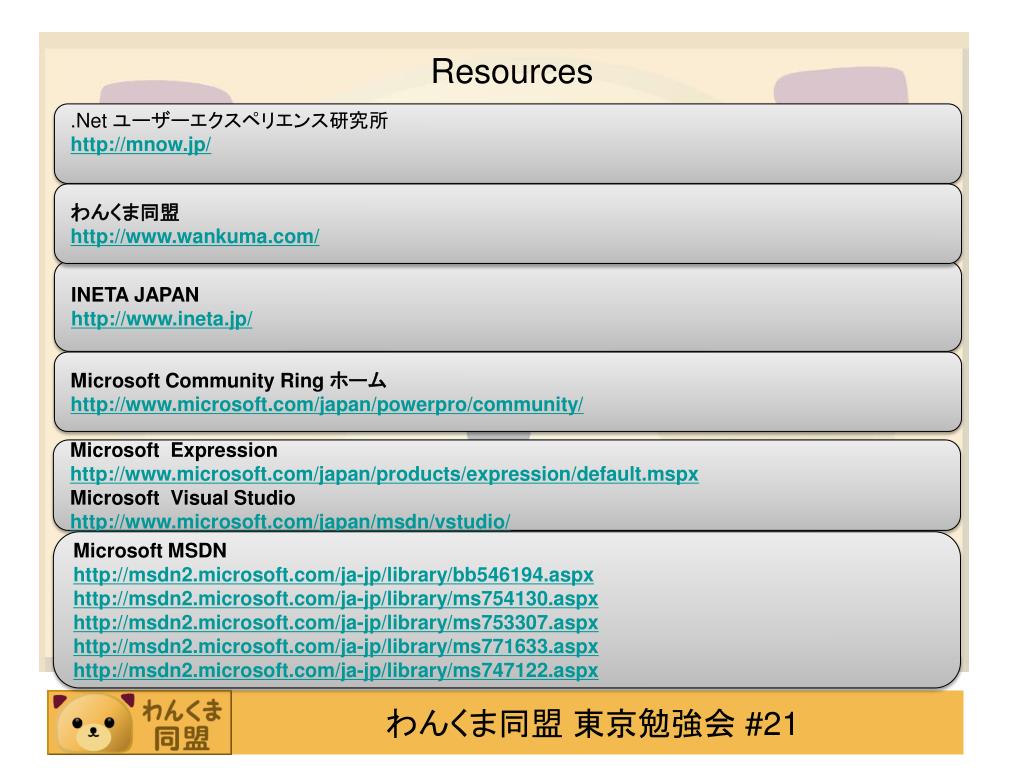Open the MSDN ms754130.aspx link
1024x768 pixels.
(x=336, y=598)
